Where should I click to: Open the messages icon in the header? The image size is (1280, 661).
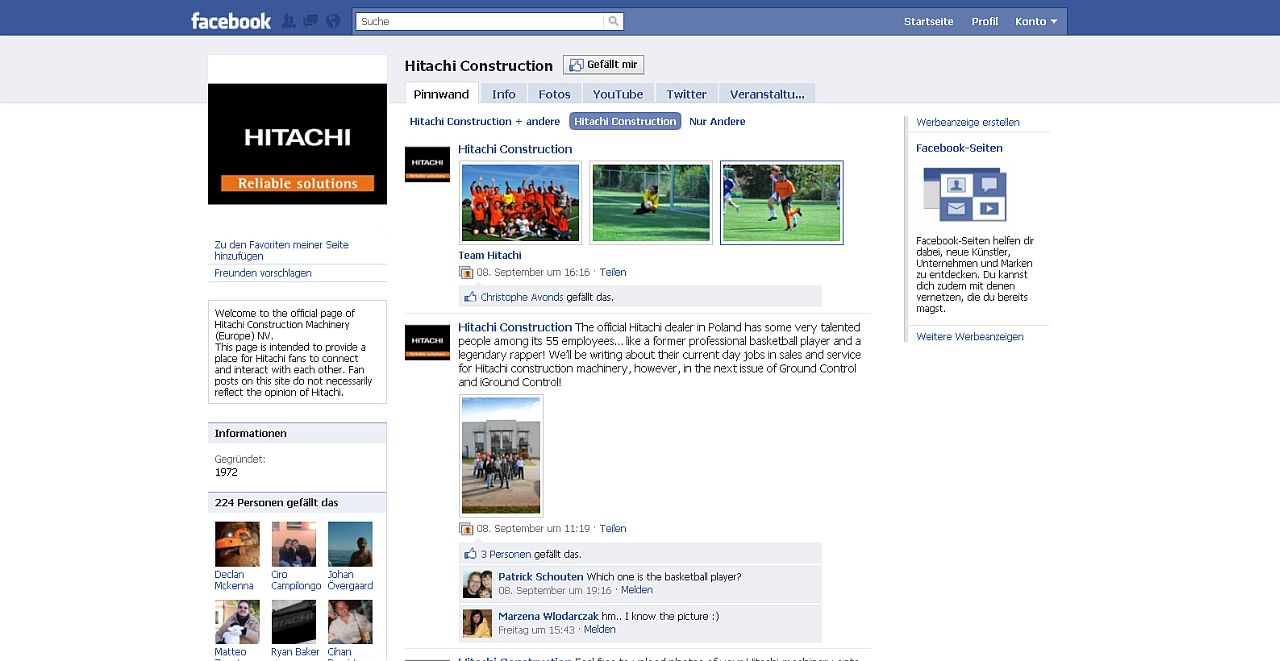tap(311, 21)
